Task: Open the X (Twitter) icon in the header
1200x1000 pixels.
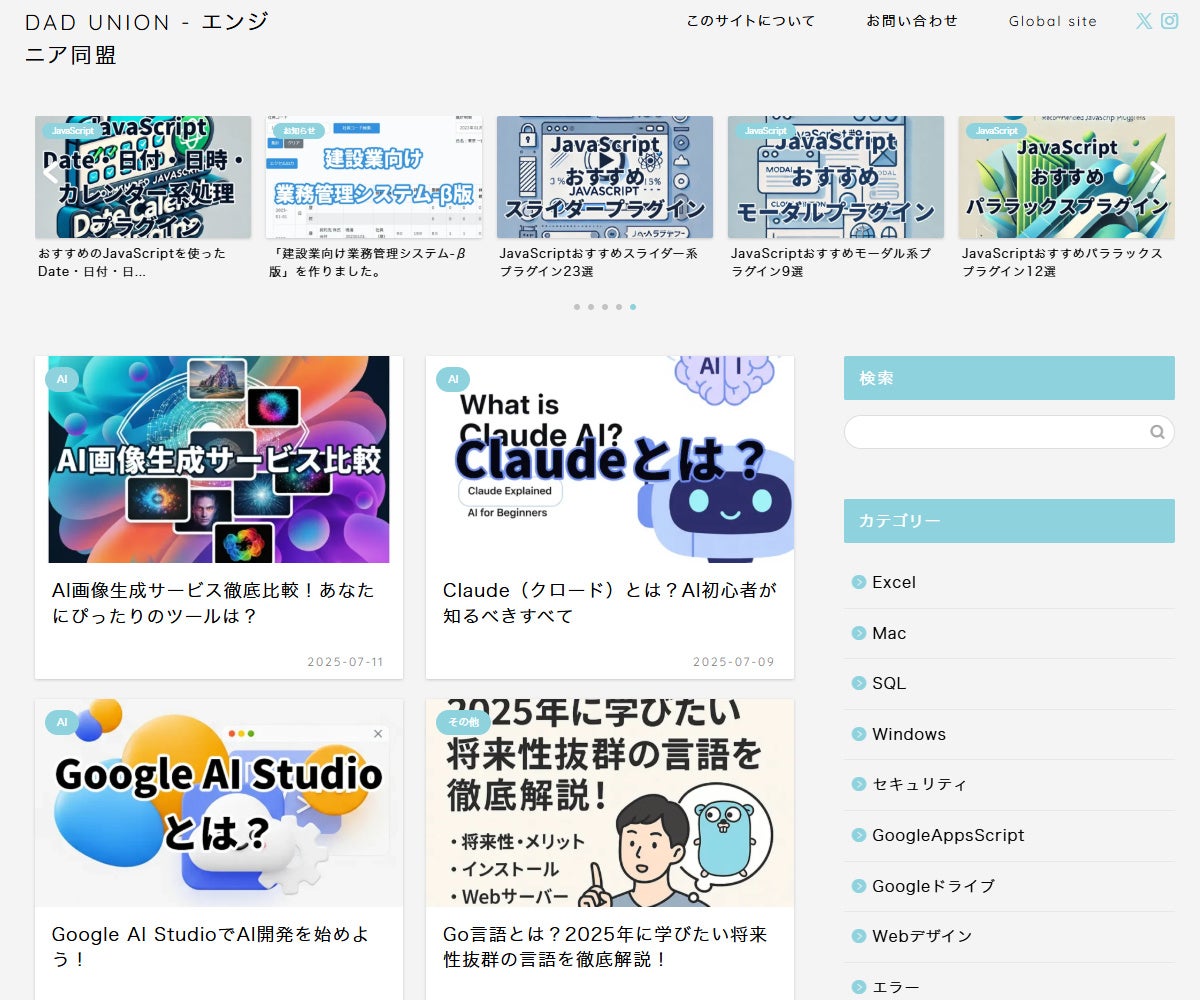Action: (x=1144, y=21)
